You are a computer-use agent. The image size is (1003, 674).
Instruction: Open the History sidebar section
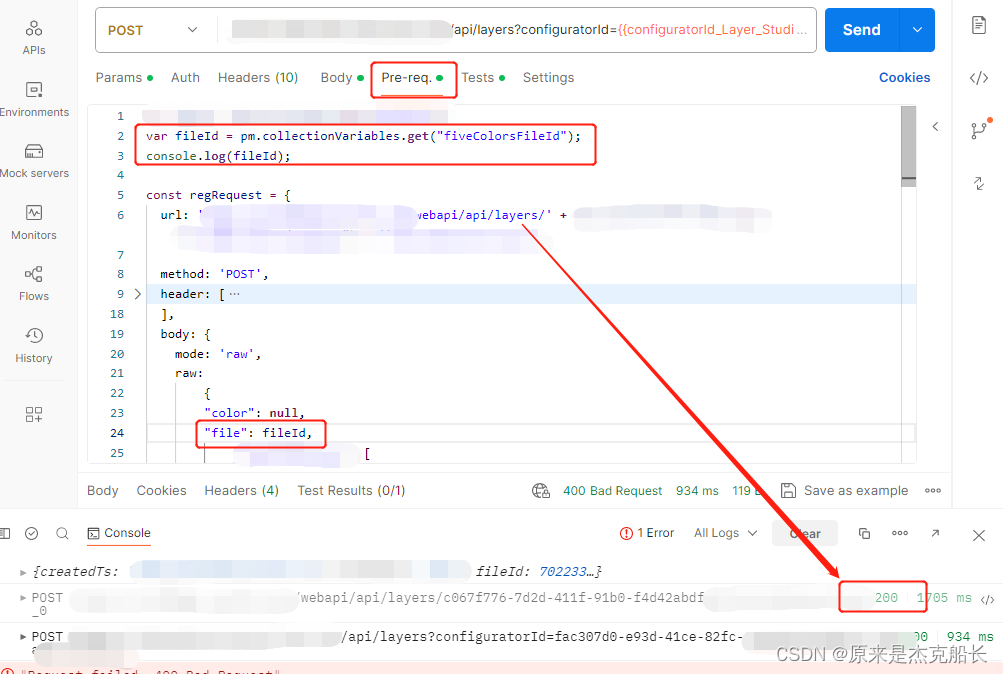click(x=33, y=339)
